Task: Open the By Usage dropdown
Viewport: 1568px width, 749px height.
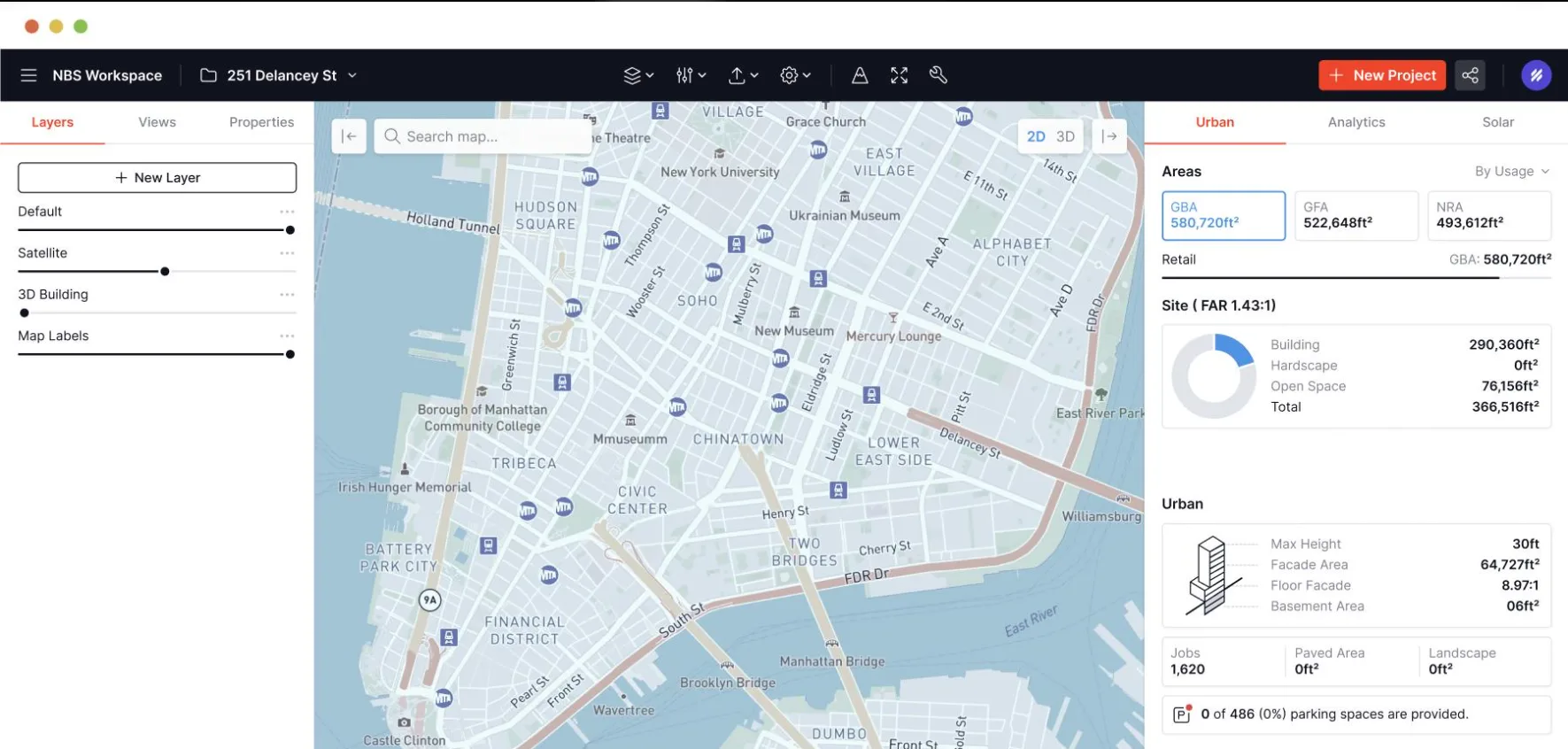Action: coord(1512,171)
